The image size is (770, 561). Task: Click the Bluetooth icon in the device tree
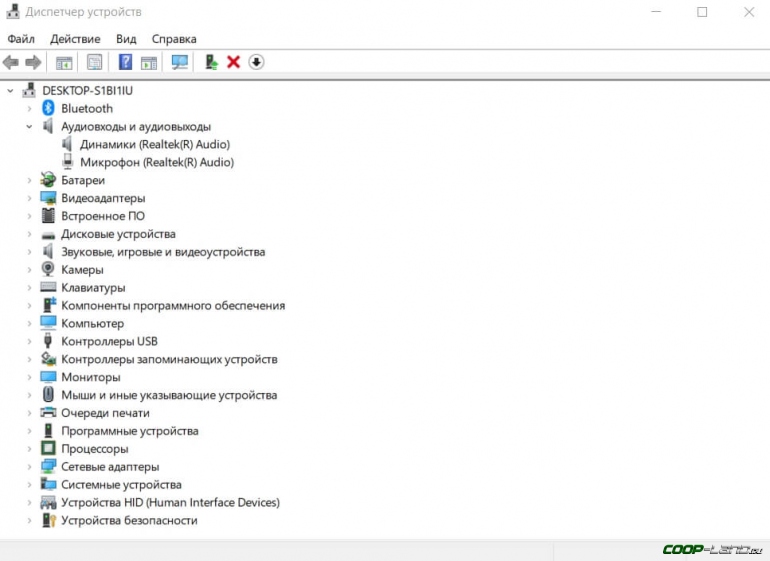pos(48,108)
